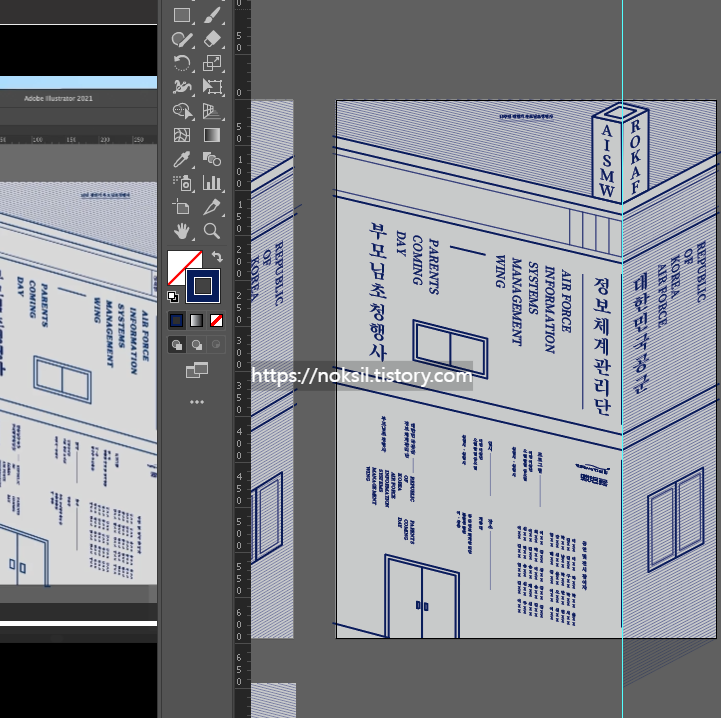Choose the Artboard tool
This screenshot has height=718, width=721.
click(182, 207)
